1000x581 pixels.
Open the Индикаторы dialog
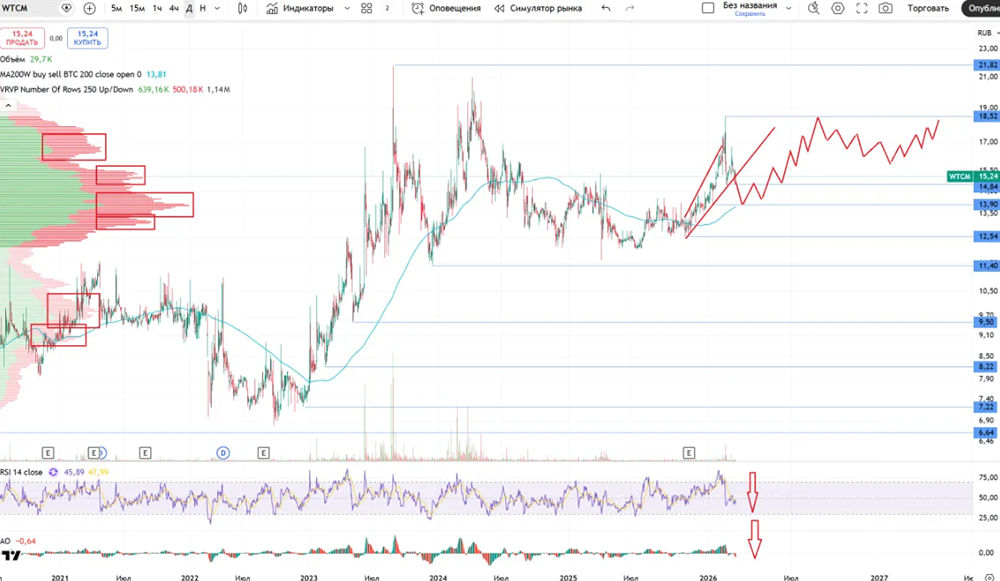[300, 8]
